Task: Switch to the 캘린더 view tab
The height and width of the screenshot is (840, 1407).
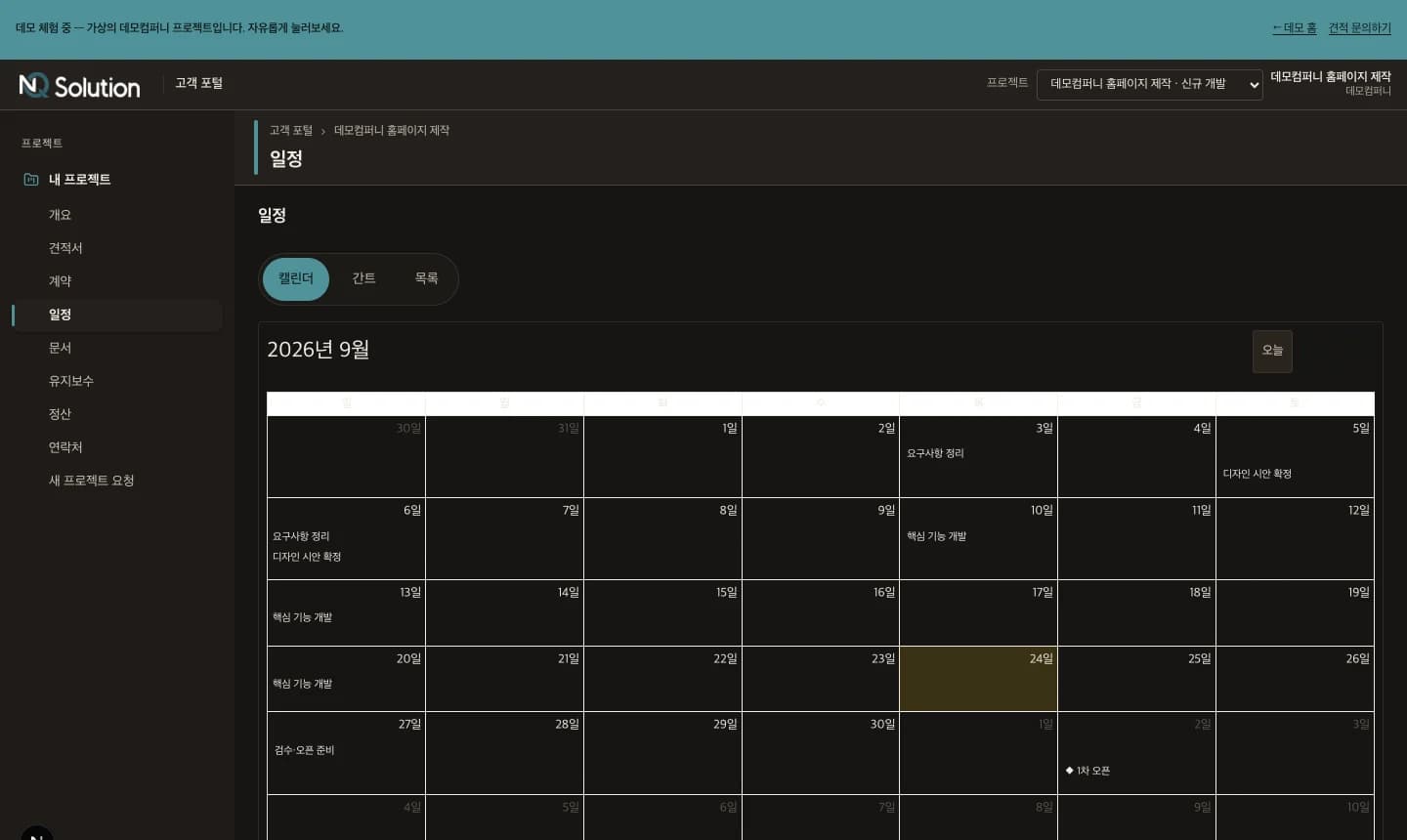Action: (296, 278)
